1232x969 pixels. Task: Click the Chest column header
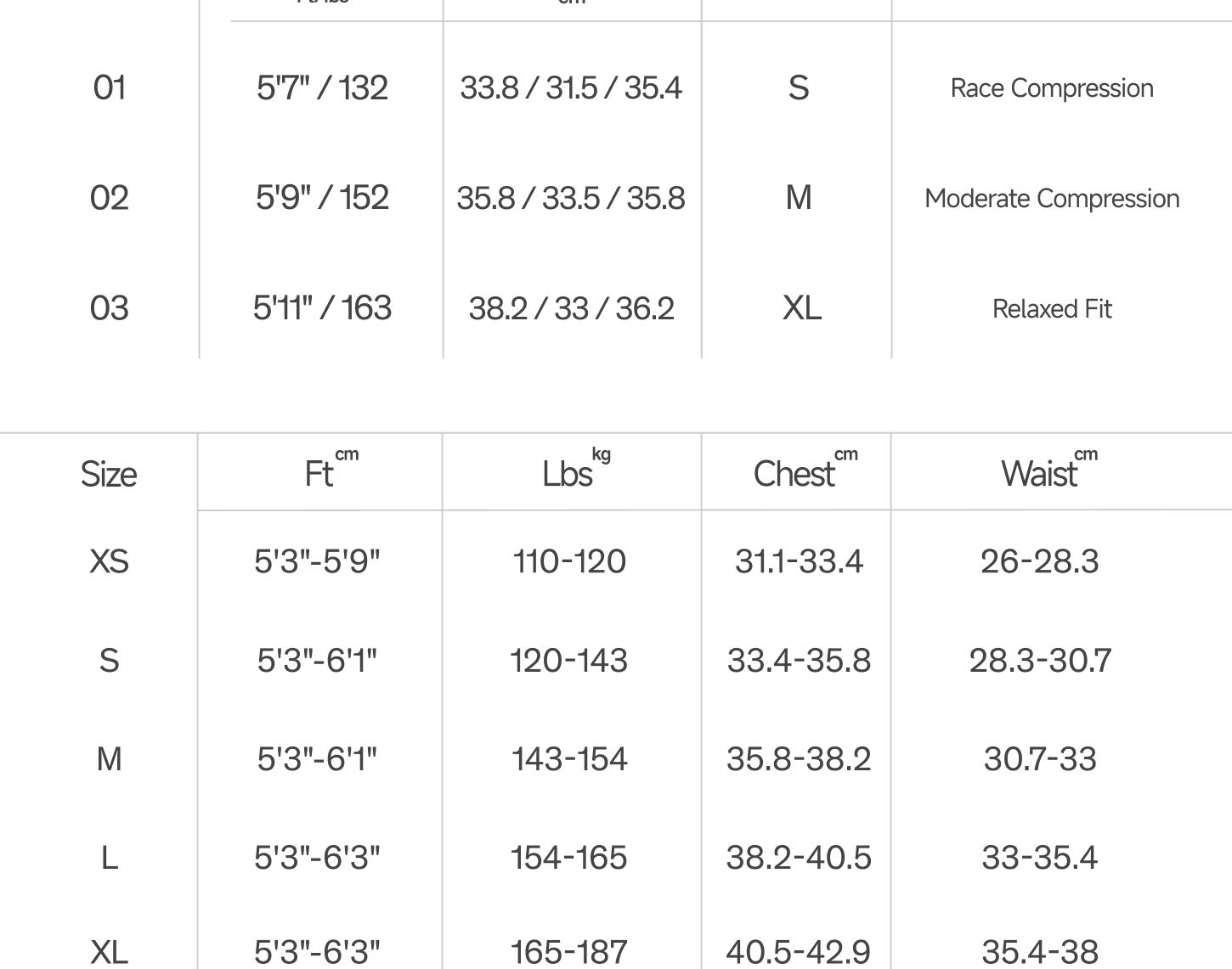pyautogui.click(x=795, y=474)
